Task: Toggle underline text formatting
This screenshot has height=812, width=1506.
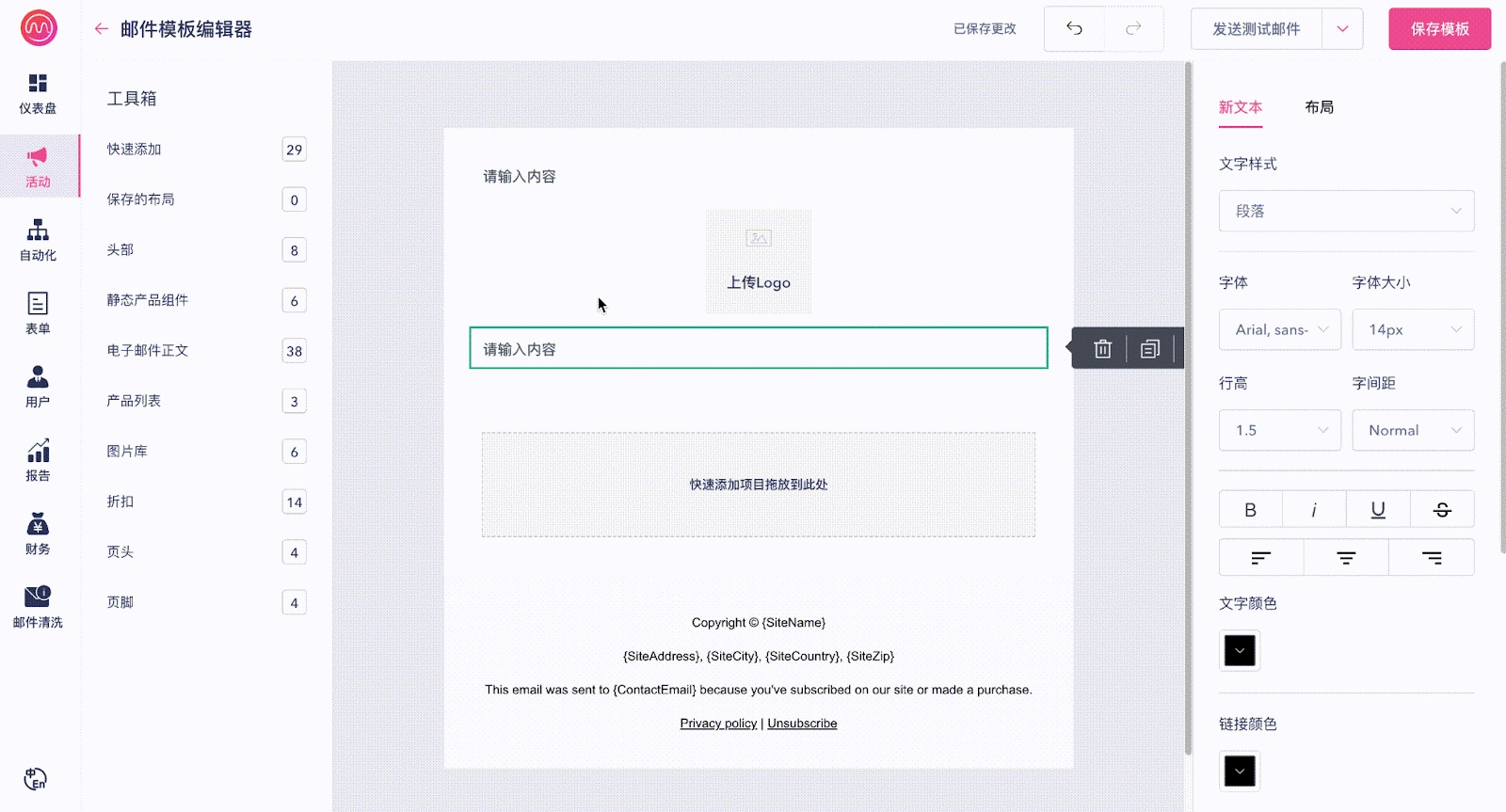Action: (1378, 510)
